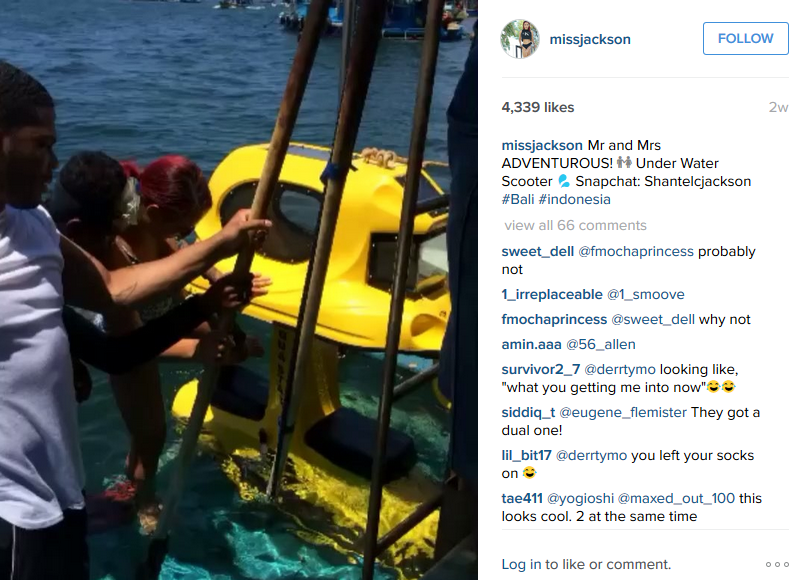Open the three-dot more options menu
This screenshot has height=580, width=796.
tap(777, 564)
